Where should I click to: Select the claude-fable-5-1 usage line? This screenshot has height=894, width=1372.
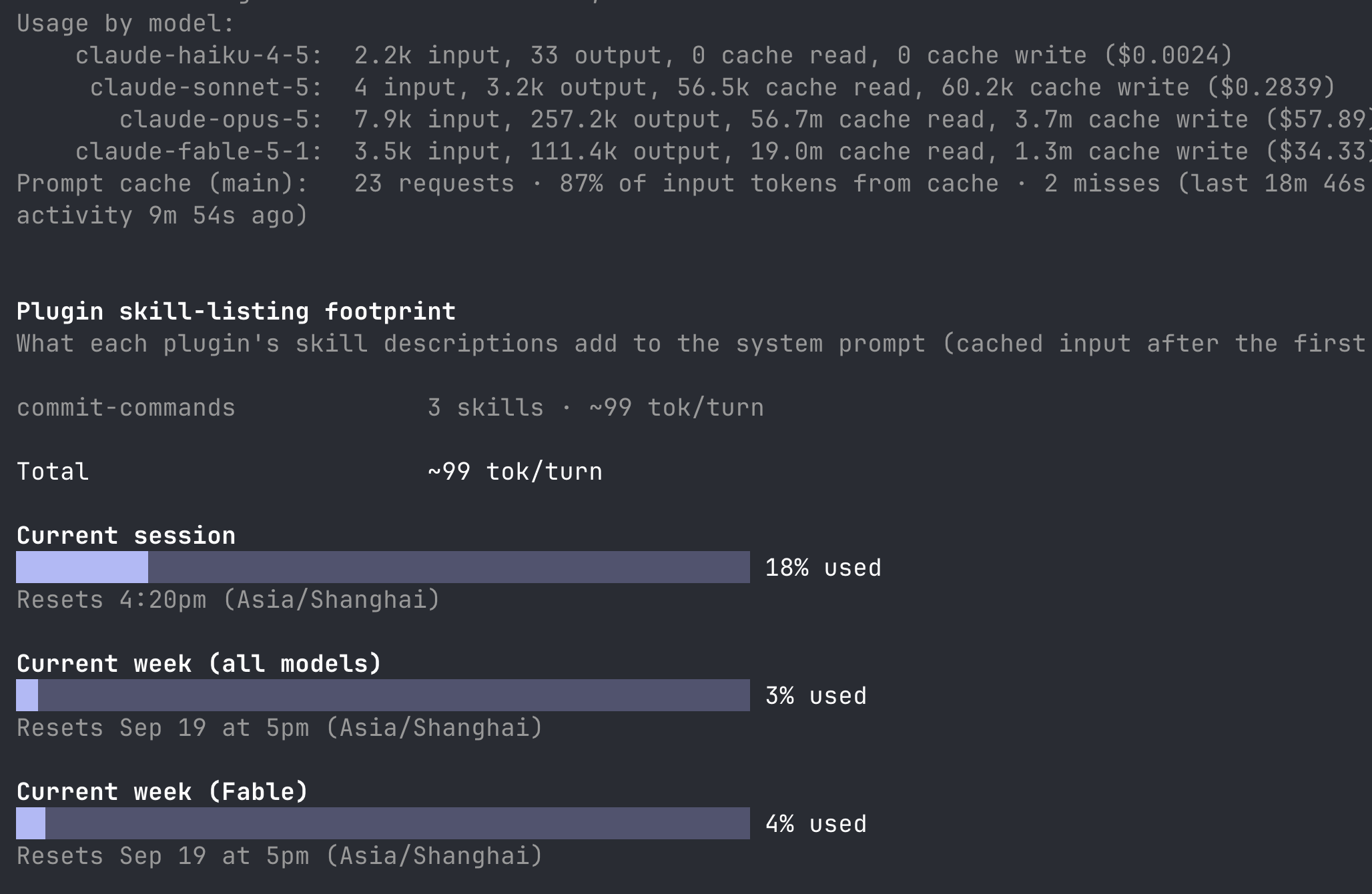pyautogui.click(x=723, y=151)
